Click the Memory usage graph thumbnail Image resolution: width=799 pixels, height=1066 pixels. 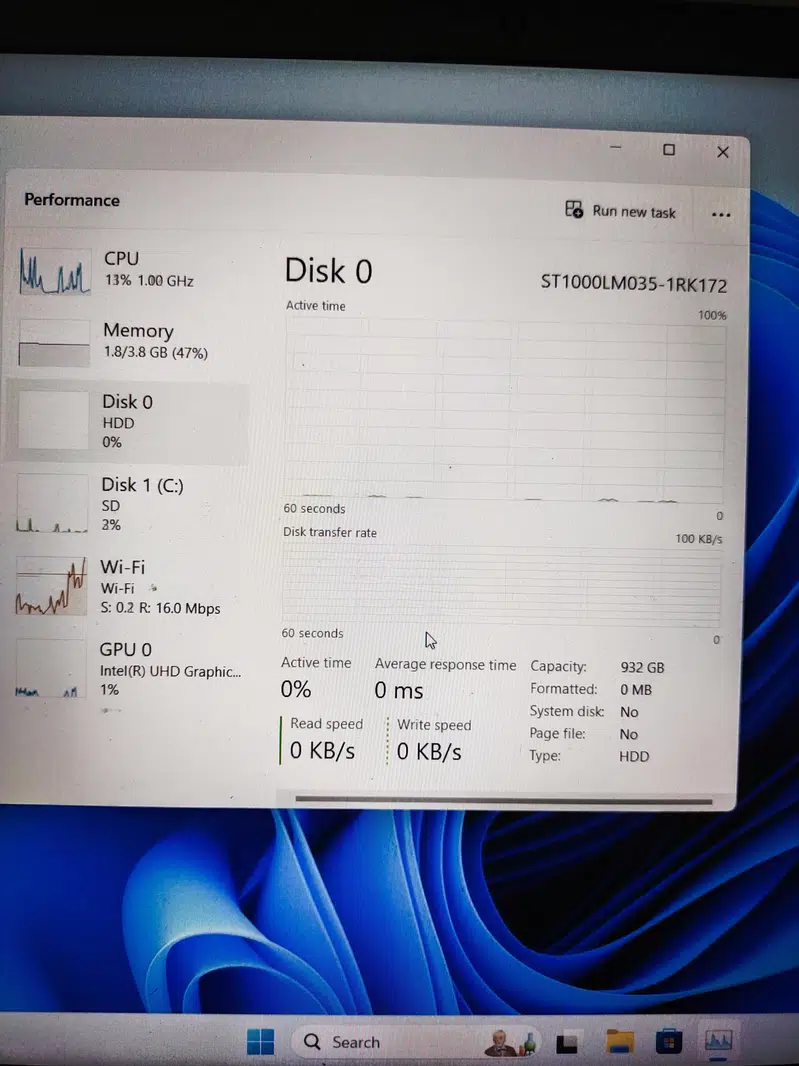[54, 344]
